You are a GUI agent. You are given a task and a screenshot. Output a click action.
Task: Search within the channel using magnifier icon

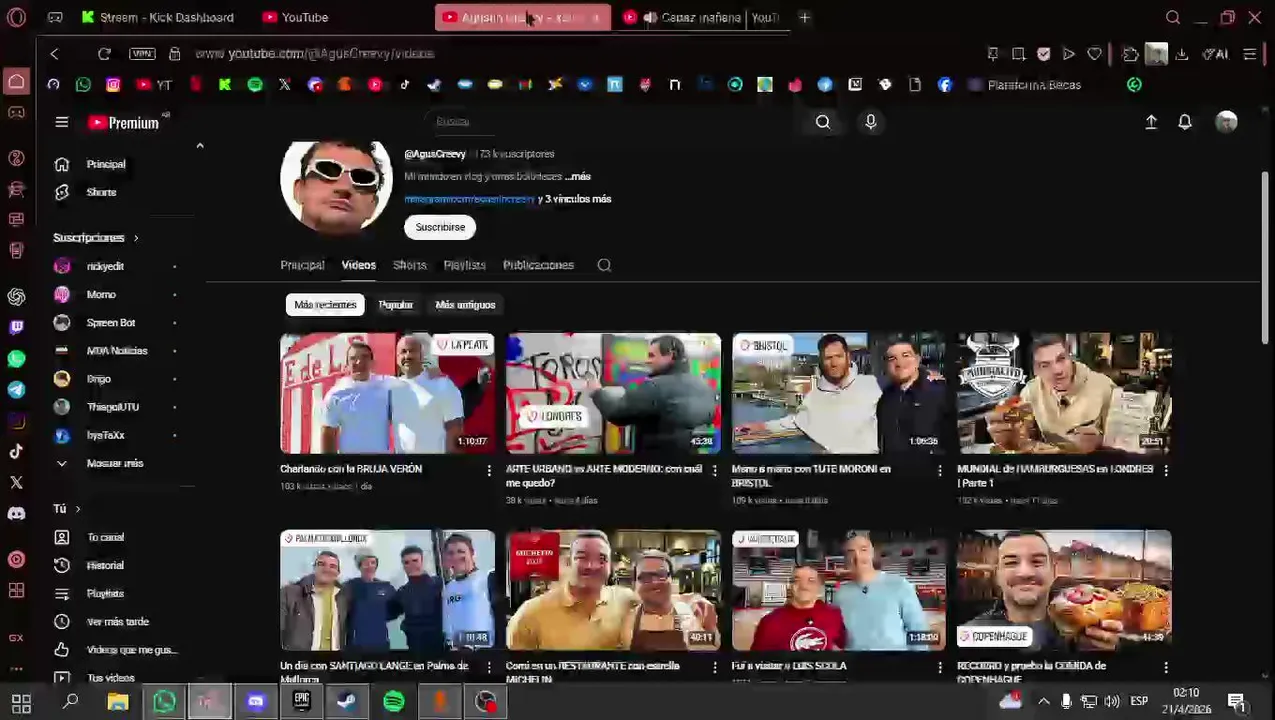(604, 265)
